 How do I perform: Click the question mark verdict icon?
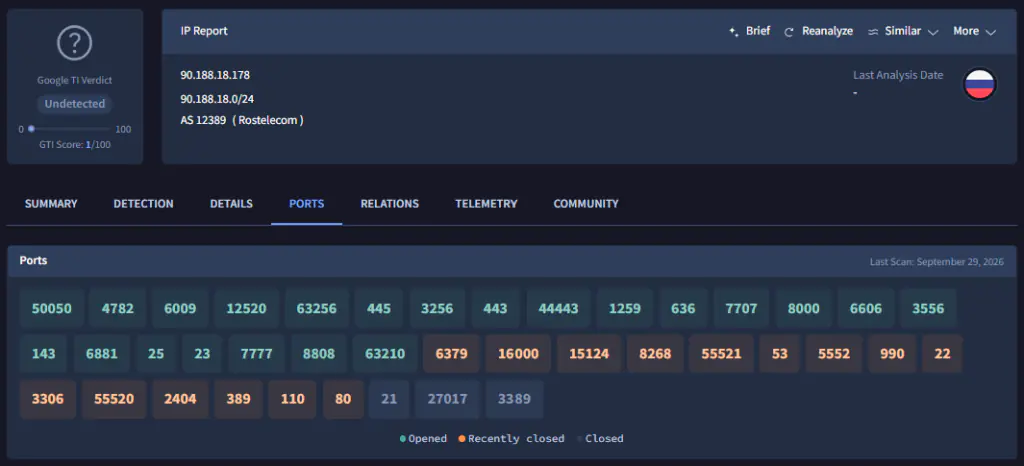click(74, 44)
